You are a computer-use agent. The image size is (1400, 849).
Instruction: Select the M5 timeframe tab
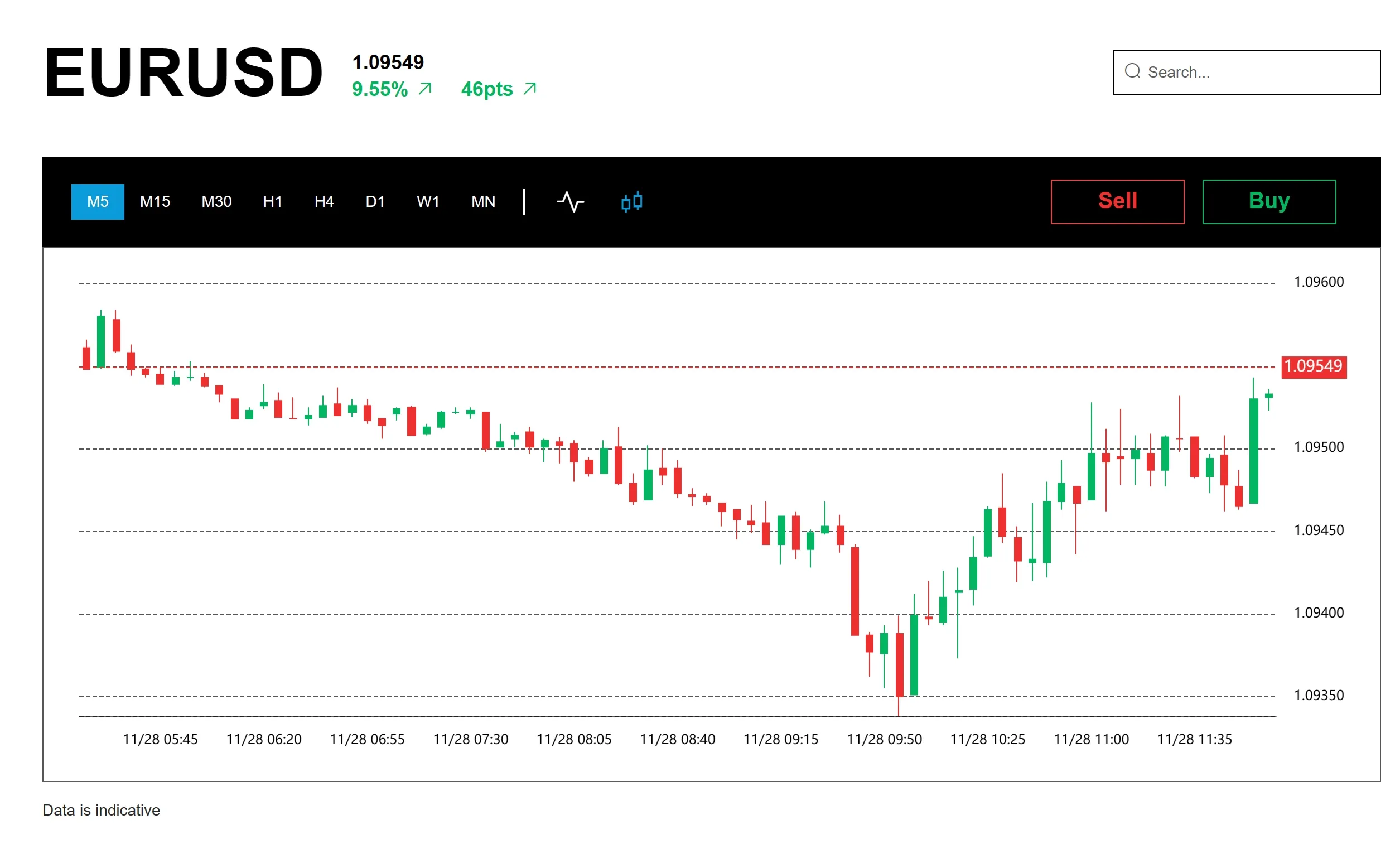point(98,202)
